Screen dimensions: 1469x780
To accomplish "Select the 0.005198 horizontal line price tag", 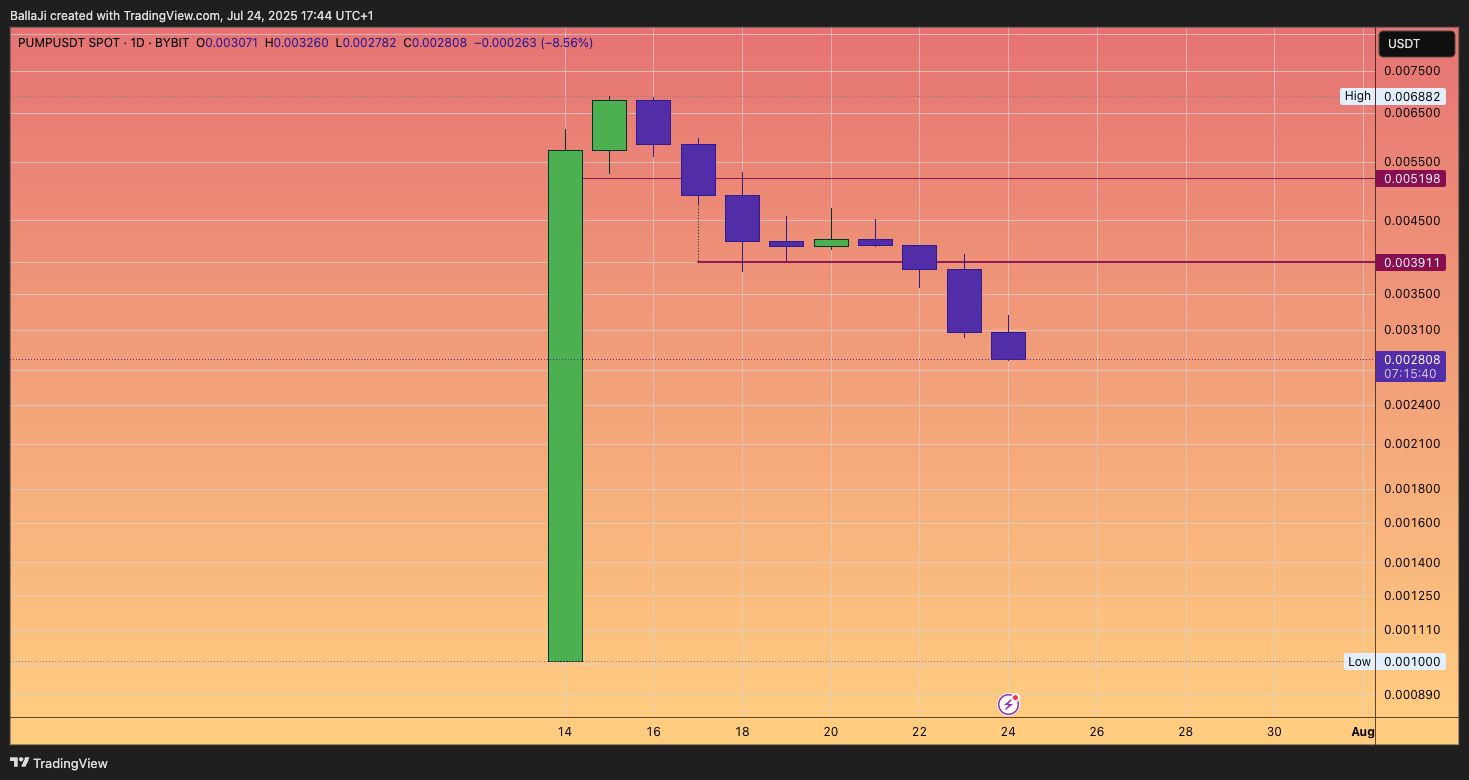I will coord(1412,179).
